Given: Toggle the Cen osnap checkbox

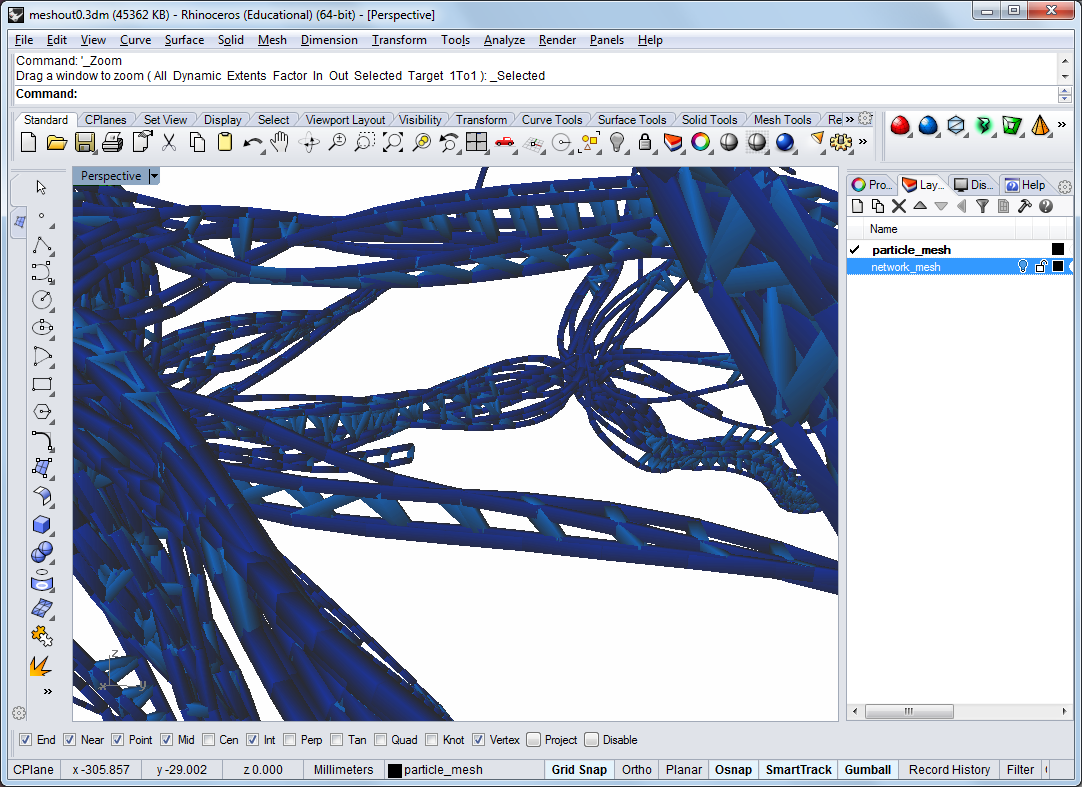Looking at the screenshot, I should 208,740.
